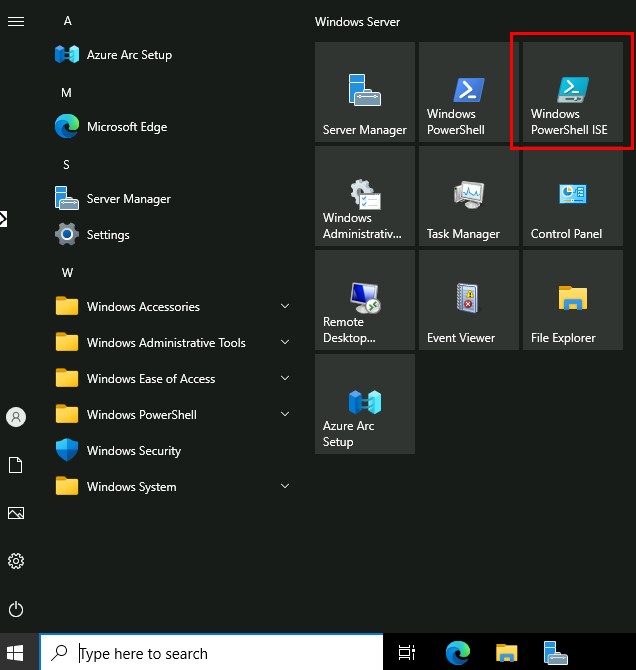Open Server Manager from app list

[173, 199]
